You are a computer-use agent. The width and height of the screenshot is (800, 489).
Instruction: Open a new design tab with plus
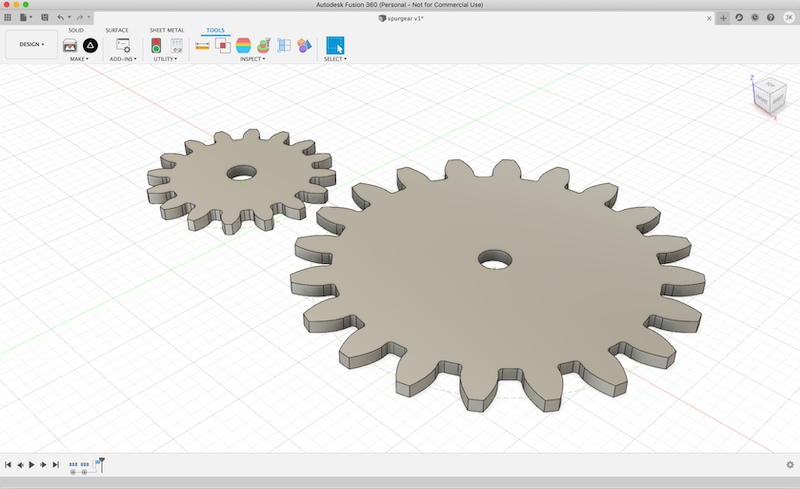[723, 18]
